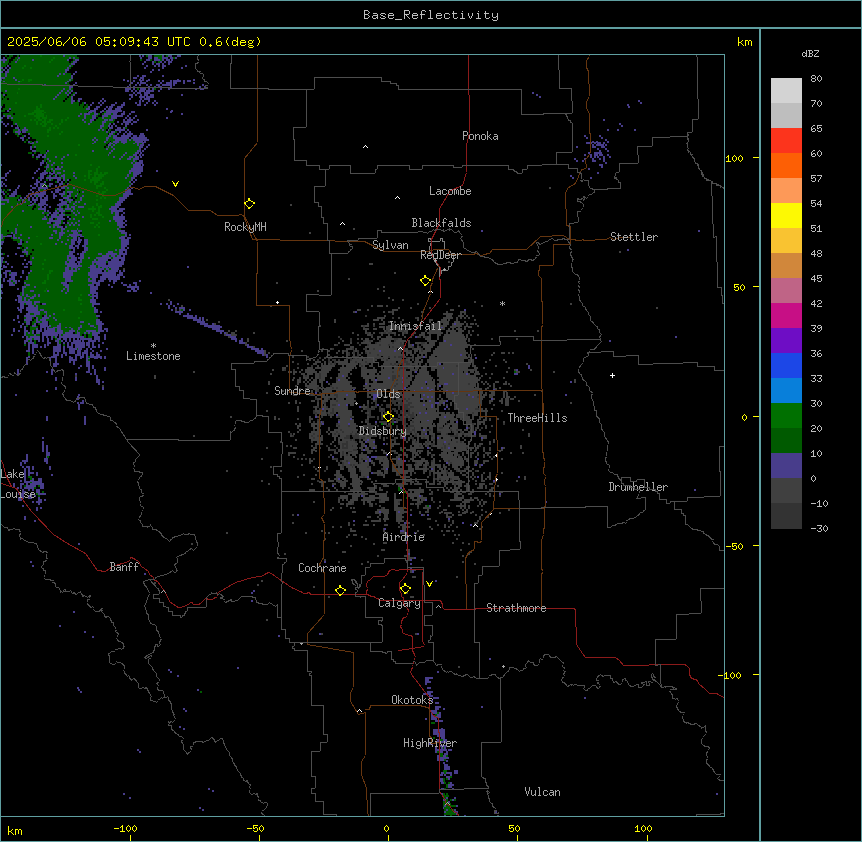
Task: Click the RockyMH label
Action: (x=245, y=226)
